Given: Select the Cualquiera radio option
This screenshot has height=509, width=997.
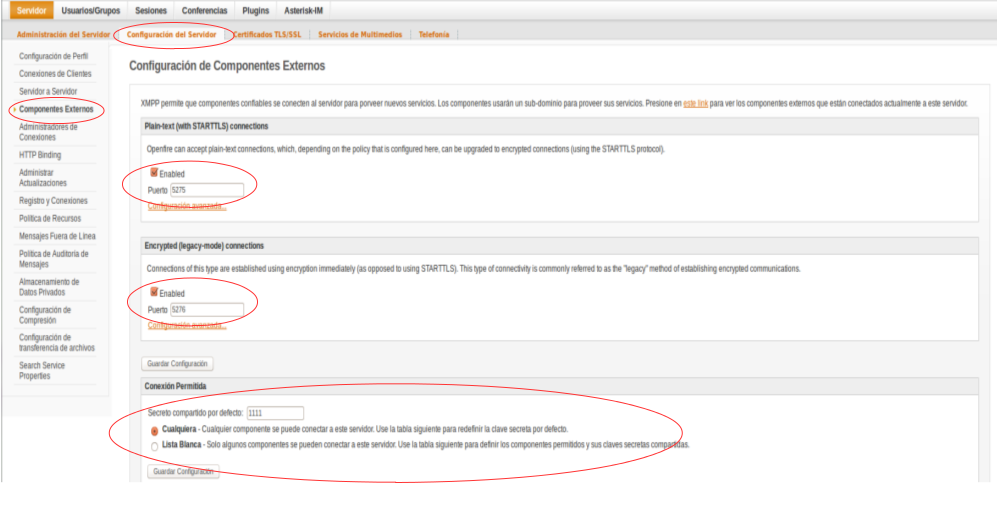Looking at the screenshot, I should coord(155,430).
